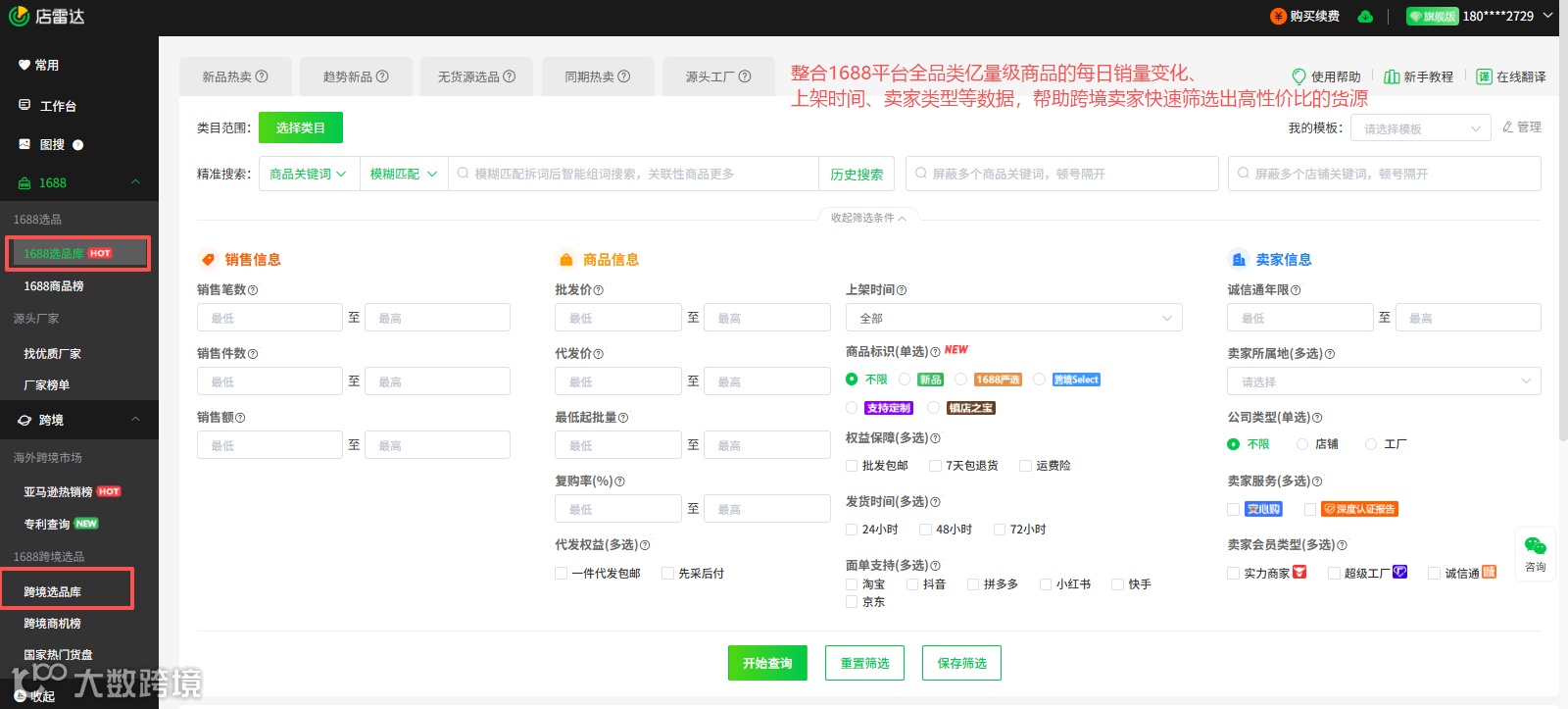1568x709 pixels.
Task: Collapse the 1688 sidebar section
Action: coord(135,182)
